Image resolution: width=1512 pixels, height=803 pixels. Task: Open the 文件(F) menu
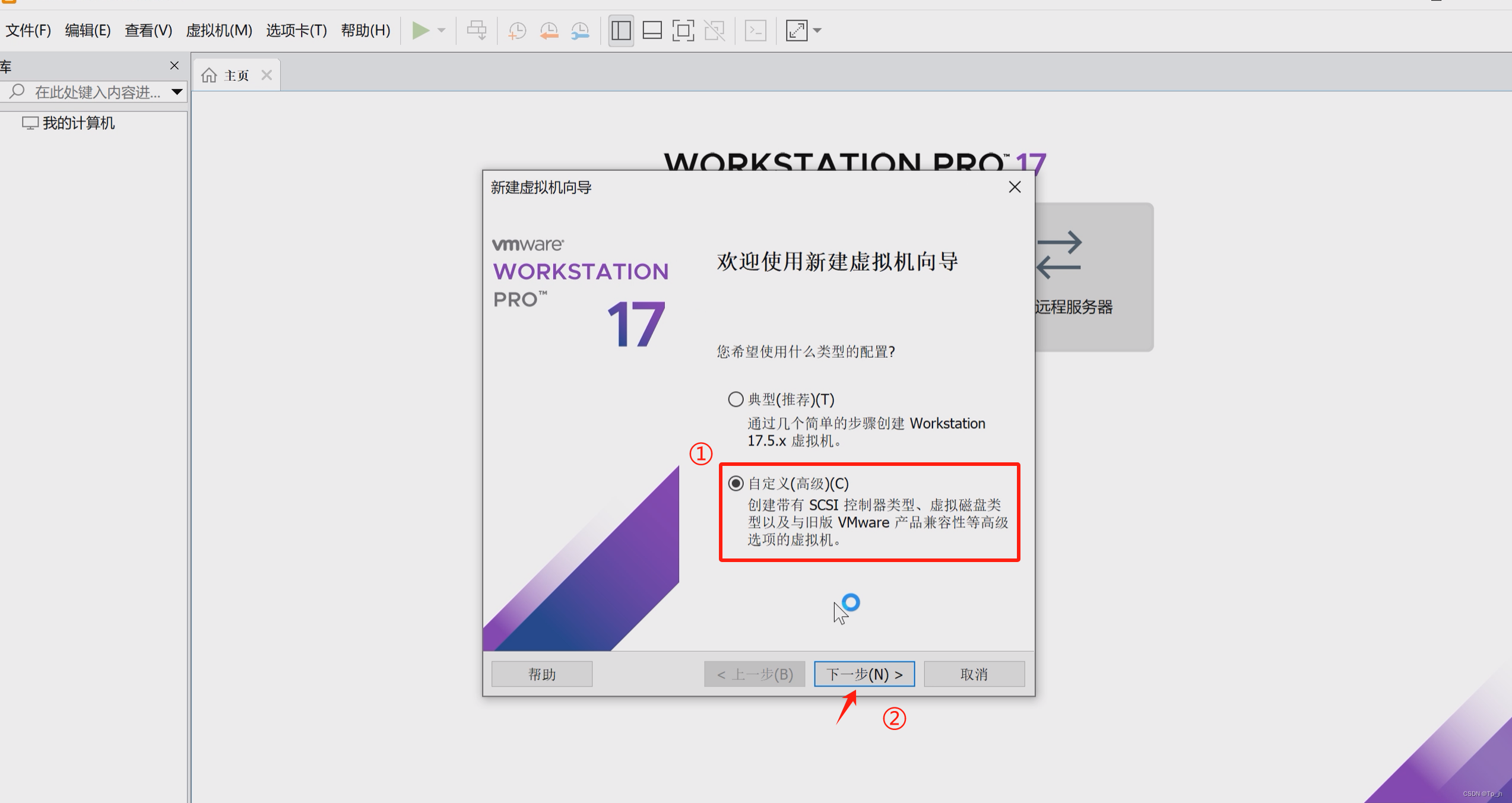pyautogui.click(x=28, y=30)
